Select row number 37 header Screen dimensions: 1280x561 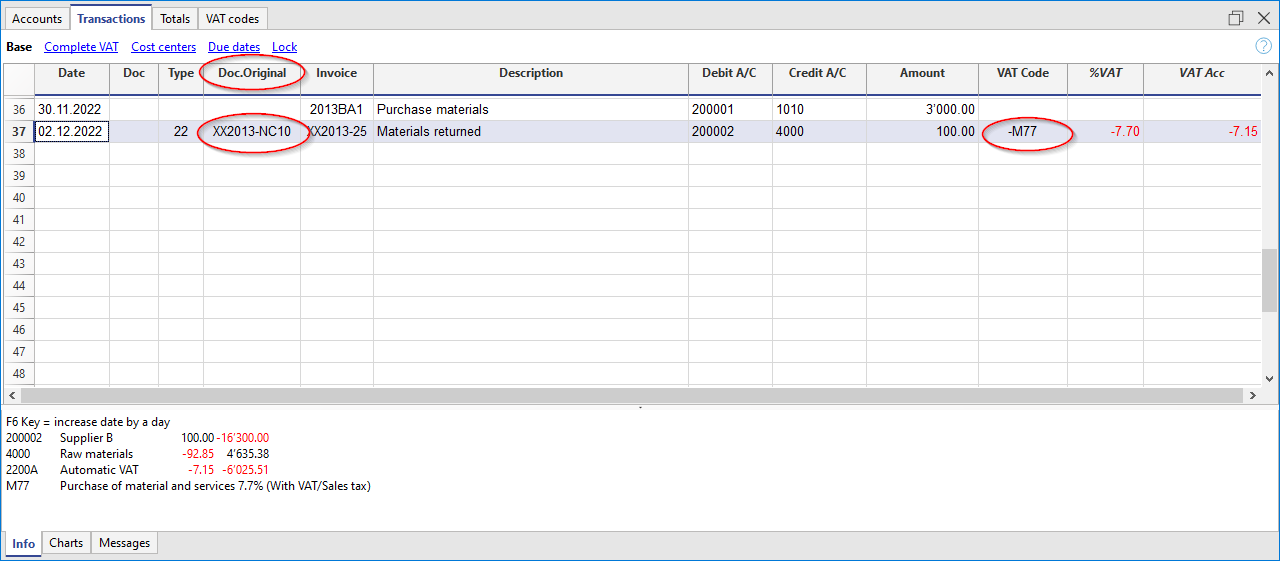pos(19,131)
